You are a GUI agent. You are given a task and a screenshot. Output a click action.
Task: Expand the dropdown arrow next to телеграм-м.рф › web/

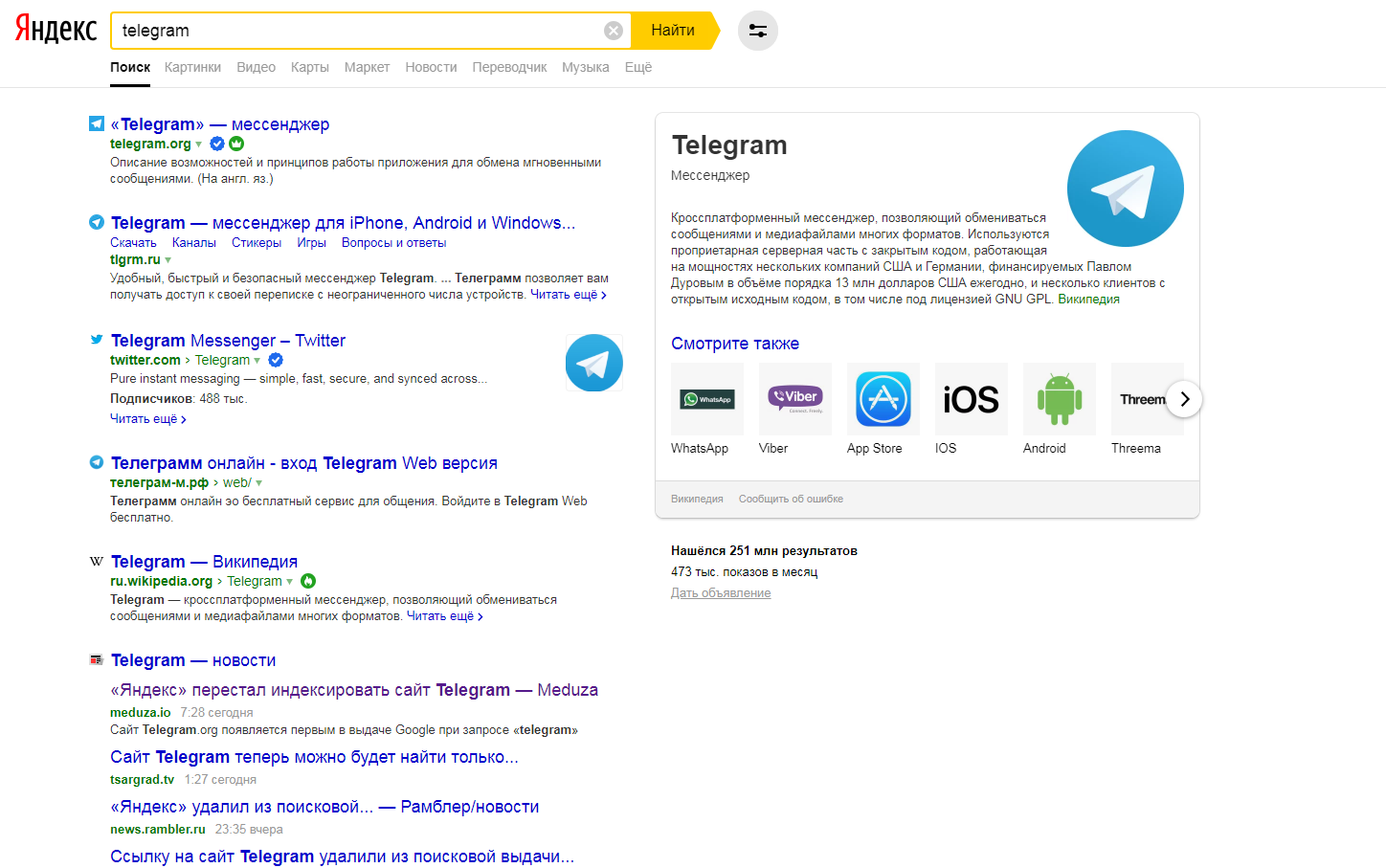click(259, 483)
